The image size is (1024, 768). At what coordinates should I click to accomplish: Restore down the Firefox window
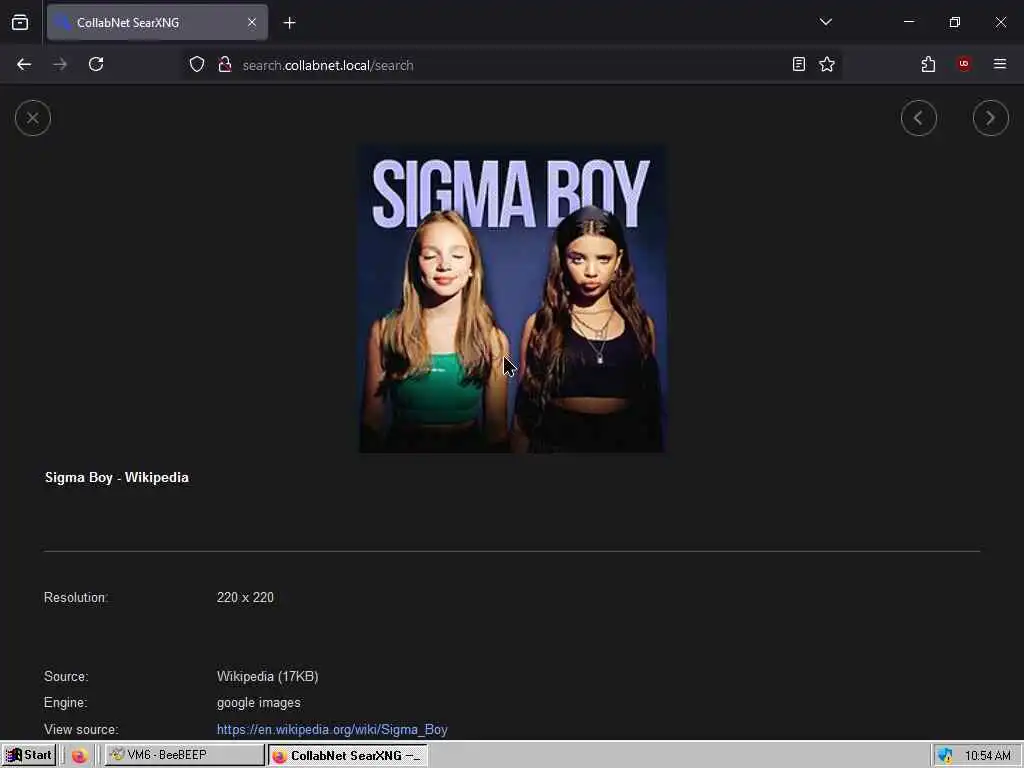click(x=955, y=22)
